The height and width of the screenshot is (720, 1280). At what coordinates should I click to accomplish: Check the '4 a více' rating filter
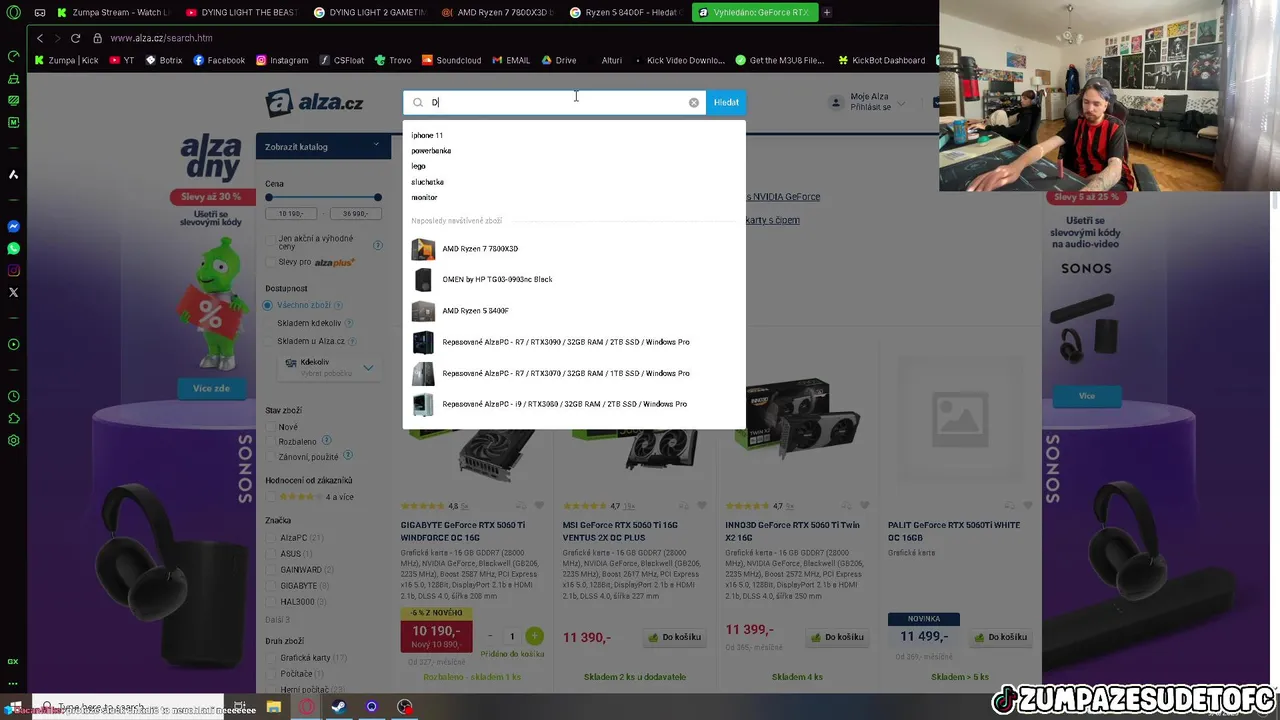click(x=271, y=497)
